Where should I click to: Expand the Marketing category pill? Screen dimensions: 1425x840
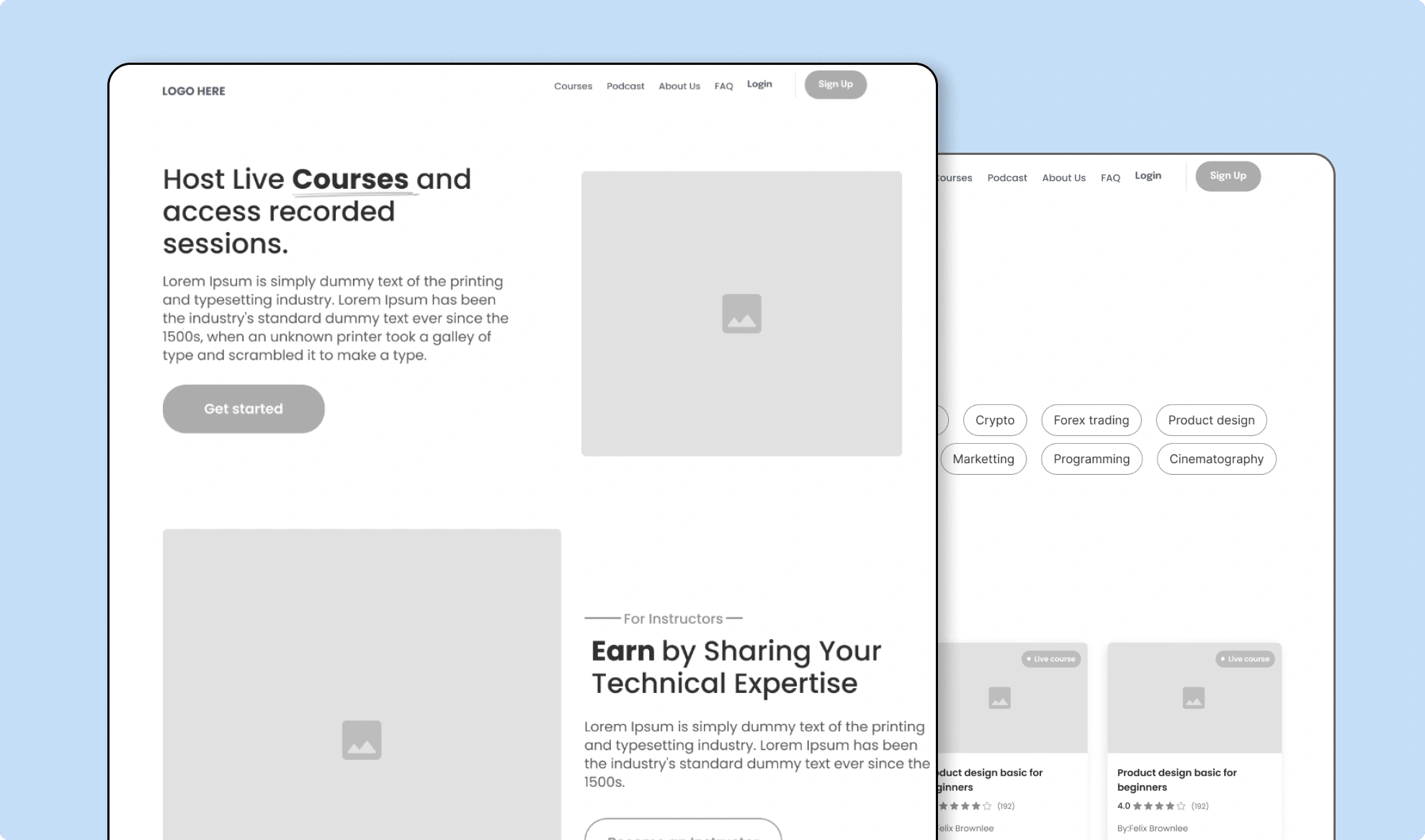point(983,459)
